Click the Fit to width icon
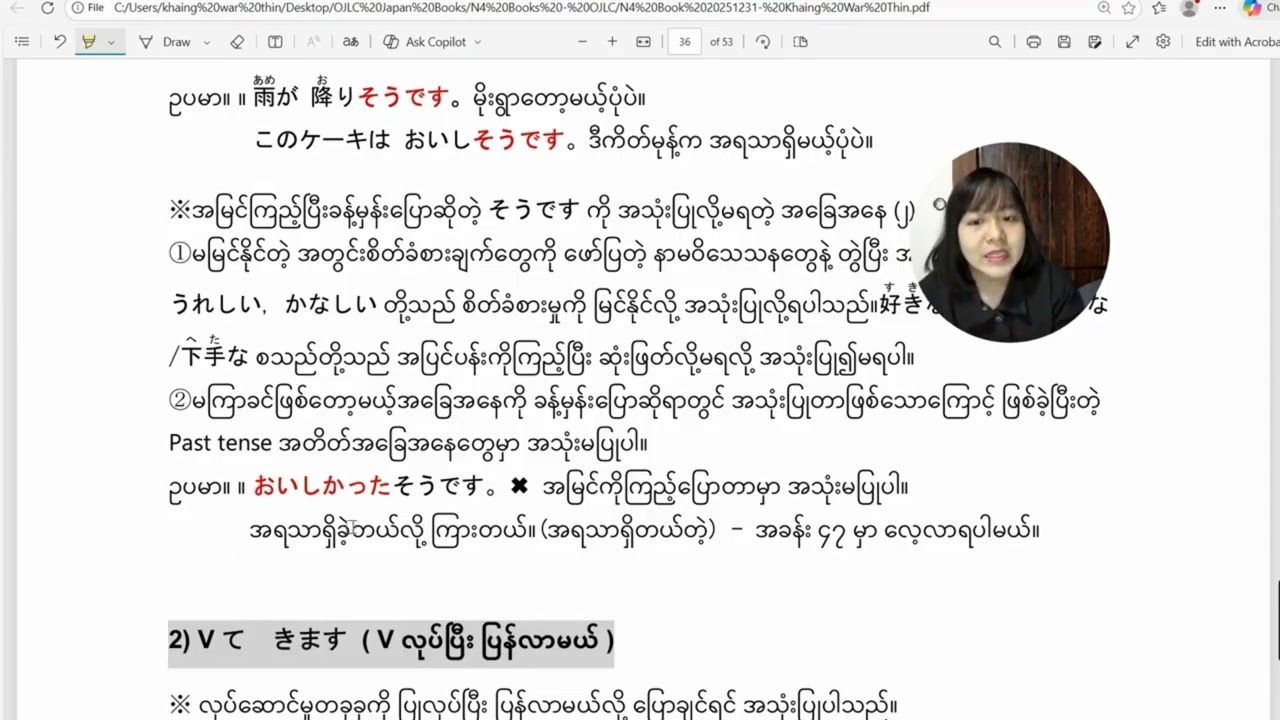The width and height of the screenshot is (1280, 720). (643, 42)
